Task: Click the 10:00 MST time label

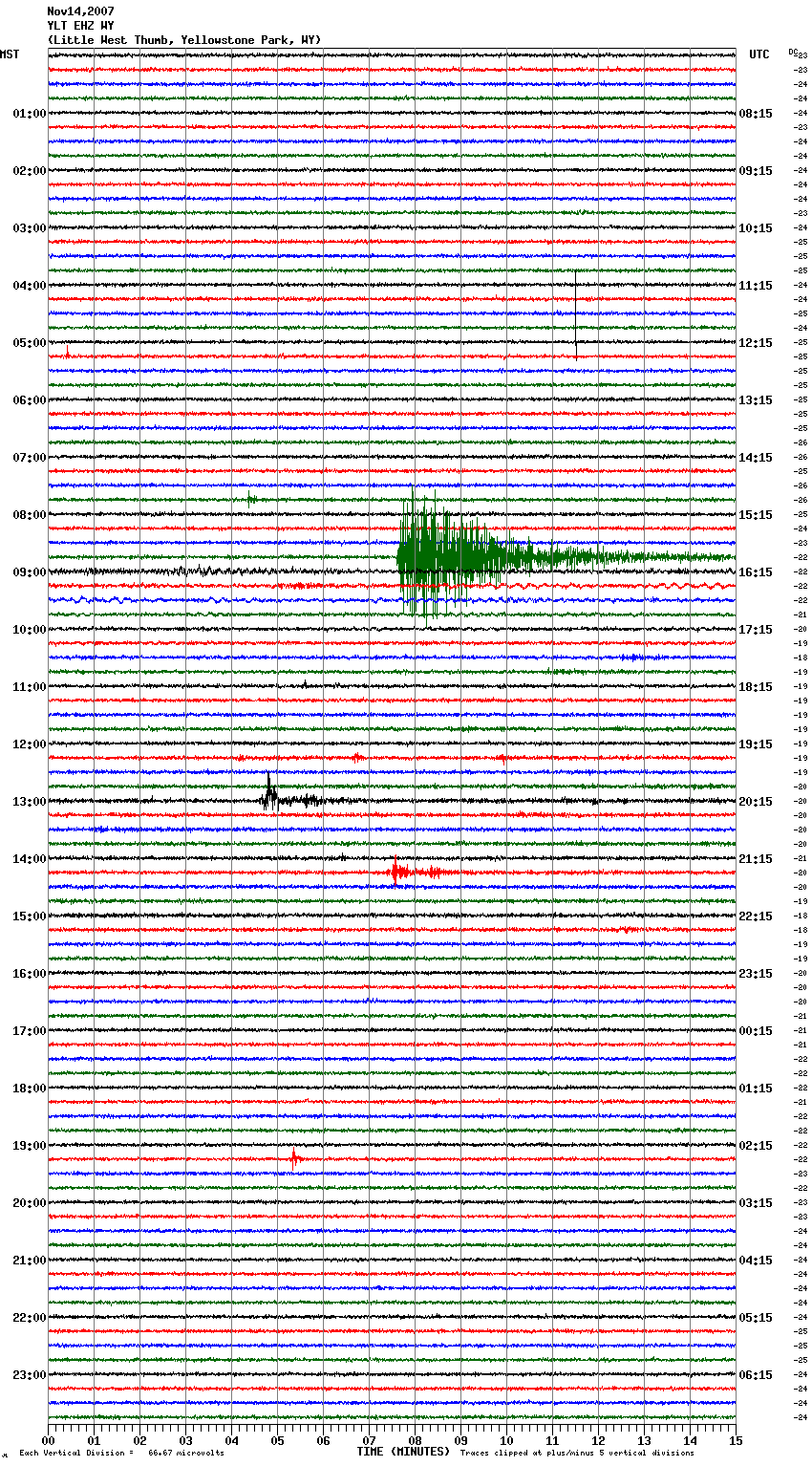Action: pos(30,630)
